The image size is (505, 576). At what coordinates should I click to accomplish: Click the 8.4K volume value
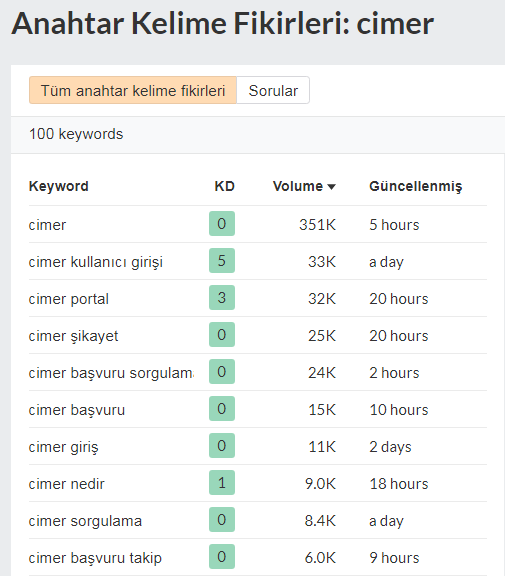tap(320, 521)
